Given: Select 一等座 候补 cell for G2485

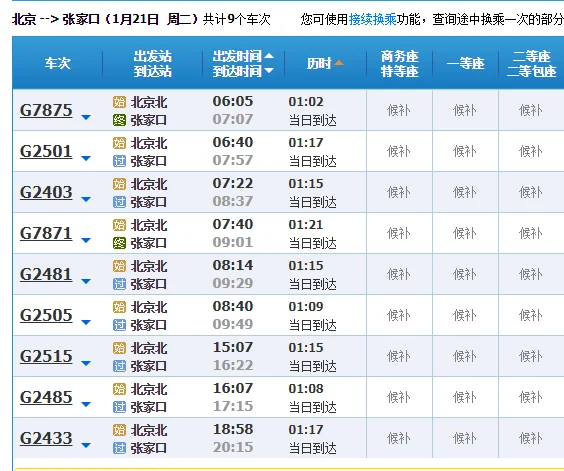Looking at the screenshot, I should 465,397.
